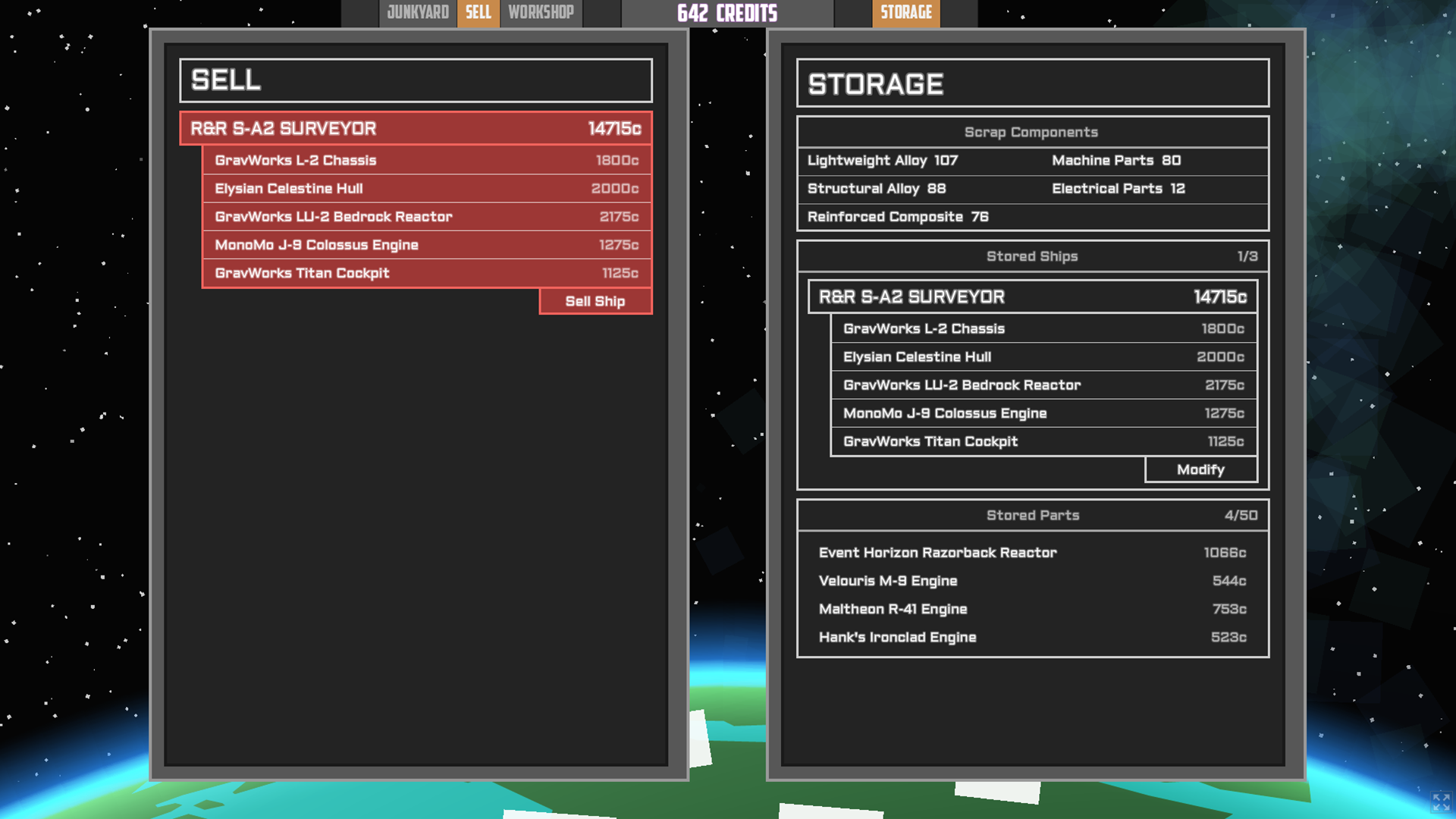Select GravWorks L-2 Chassis in Sell list
The height and width of the screenshot is (819, 1456).
click(x=426, y=160)
